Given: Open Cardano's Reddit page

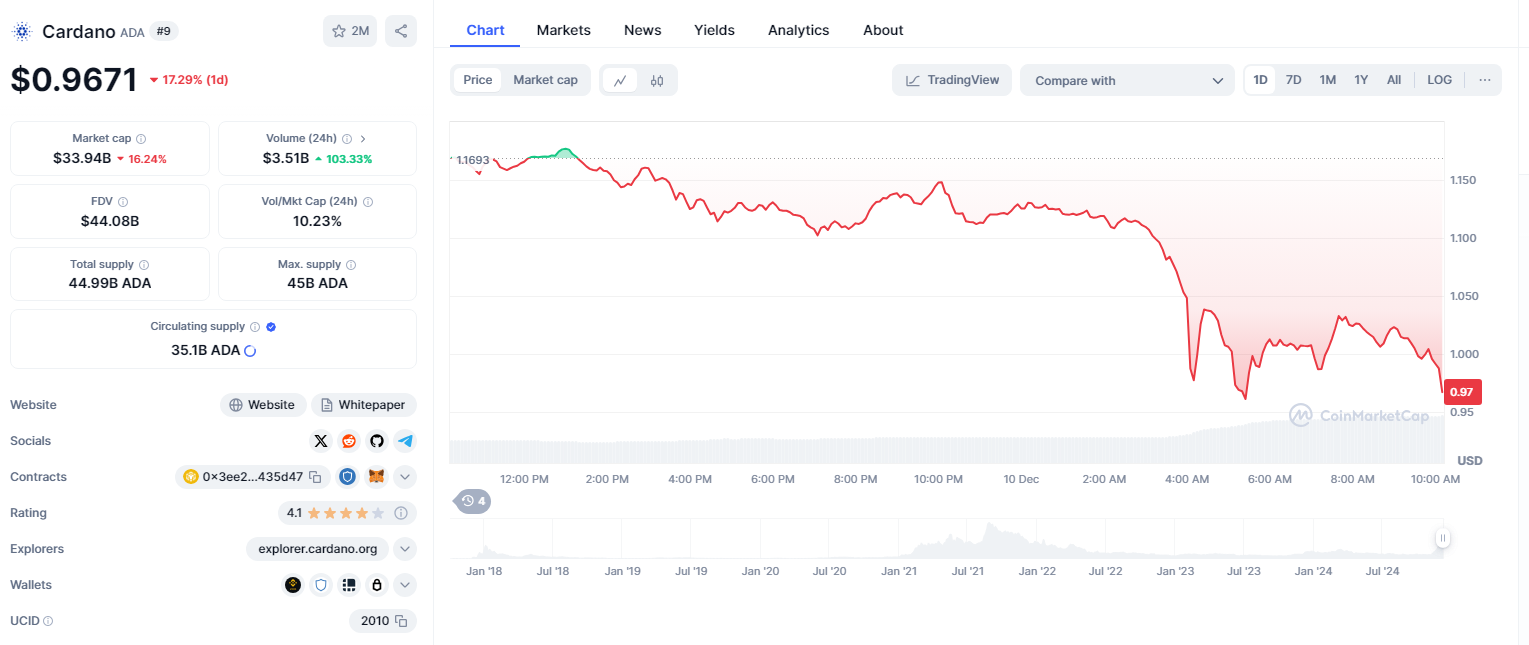Looking at the screenshot, I should [x=348, y=441].
